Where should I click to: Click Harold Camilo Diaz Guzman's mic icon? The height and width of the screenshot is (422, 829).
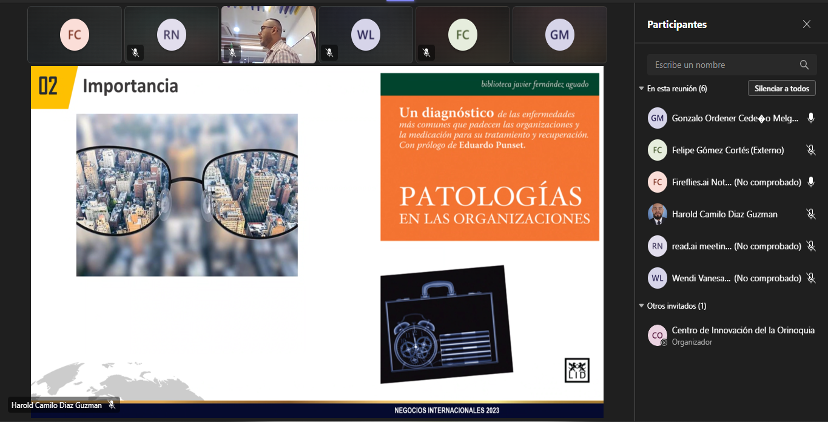(811, 214)
